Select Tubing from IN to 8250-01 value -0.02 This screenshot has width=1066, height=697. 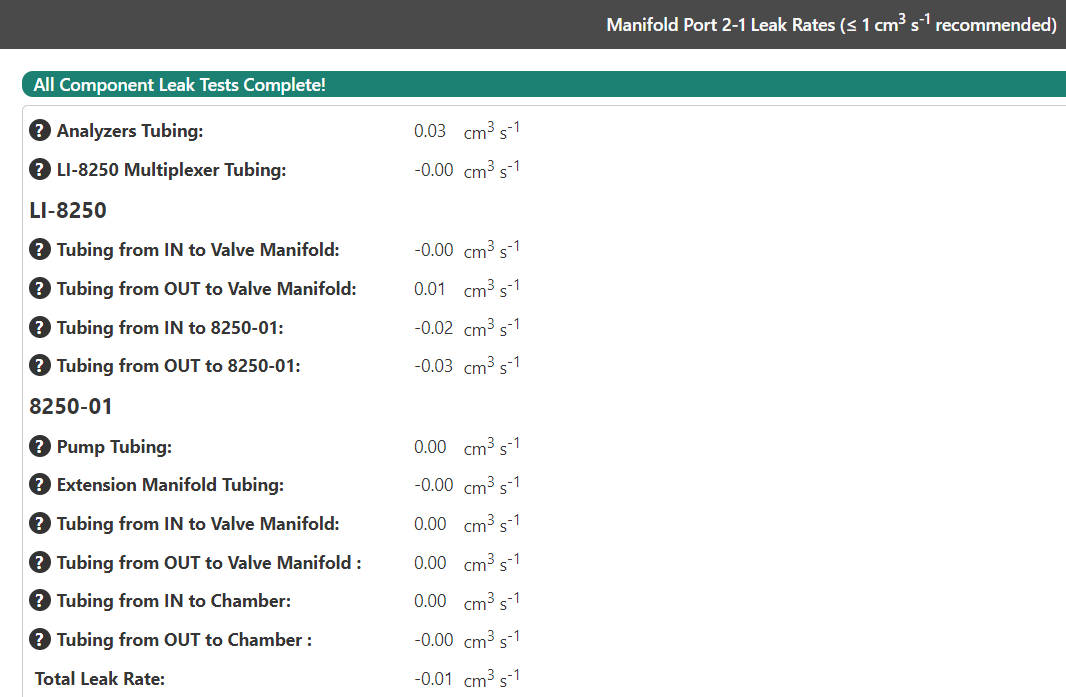[x=433, y=328]
